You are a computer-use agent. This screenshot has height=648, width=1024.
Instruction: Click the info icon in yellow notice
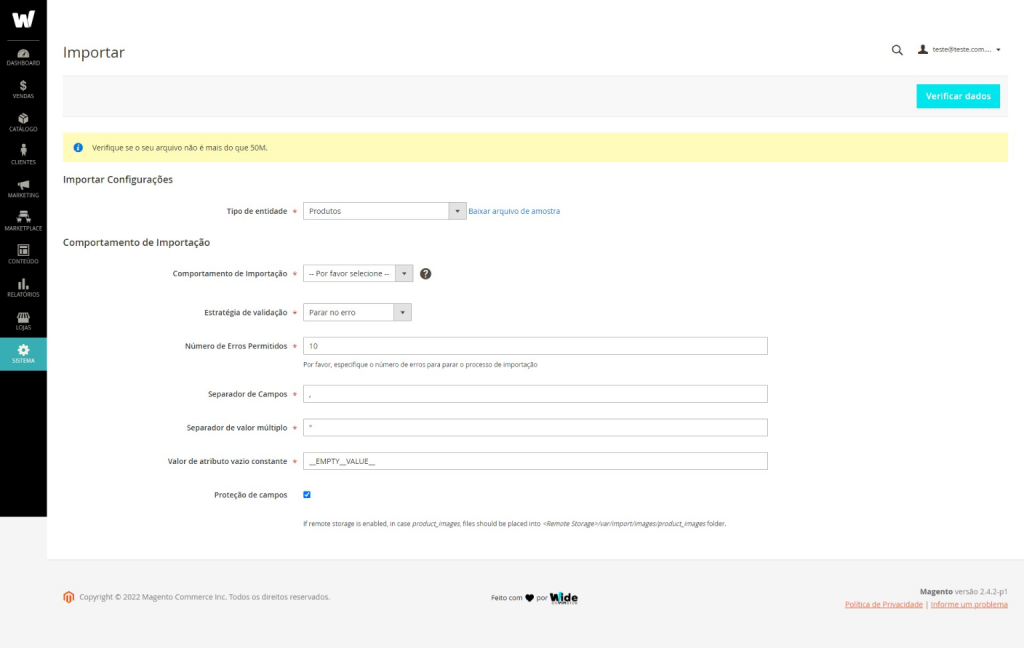(78, 148)
